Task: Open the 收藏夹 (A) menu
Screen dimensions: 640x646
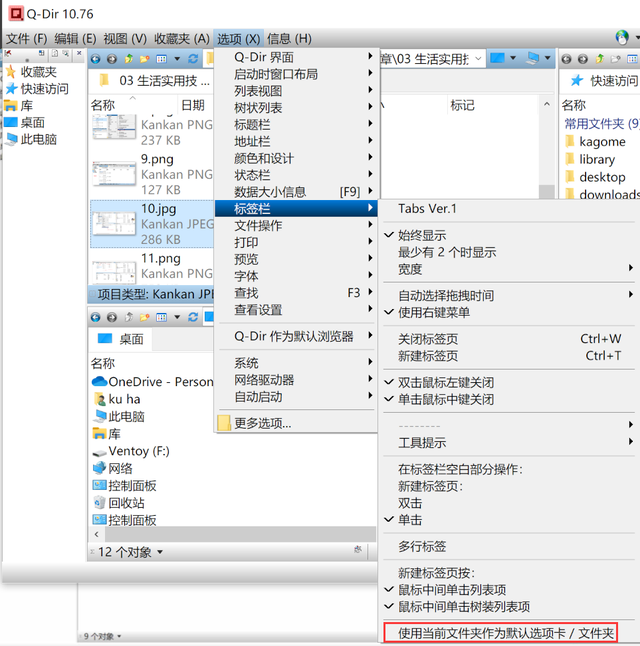Action: click(182, 39)
